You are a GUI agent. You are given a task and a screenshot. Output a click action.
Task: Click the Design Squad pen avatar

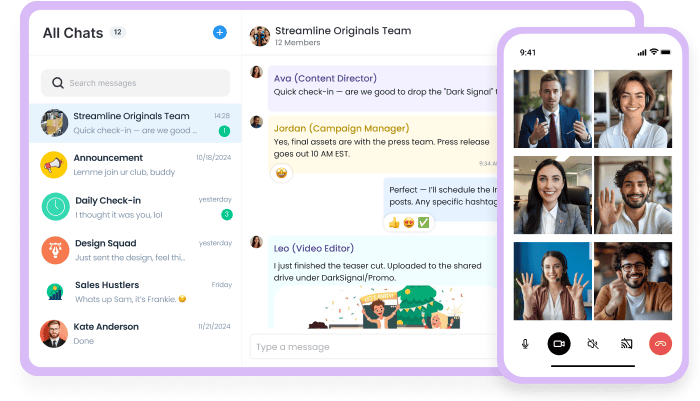tap(55, 250)
